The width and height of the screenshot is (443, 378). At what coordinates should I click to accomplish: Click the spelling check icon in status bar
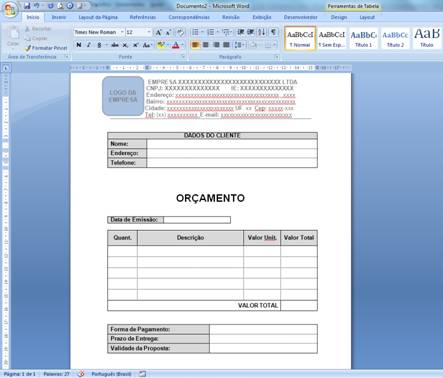click(81, 374)
